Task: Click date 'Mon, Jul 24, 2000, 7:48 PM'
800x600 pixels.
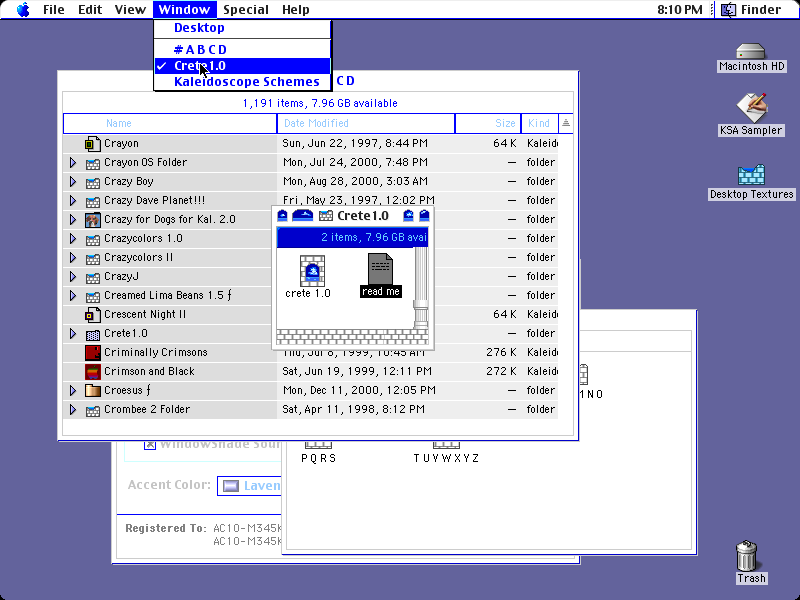Action: 355,162
